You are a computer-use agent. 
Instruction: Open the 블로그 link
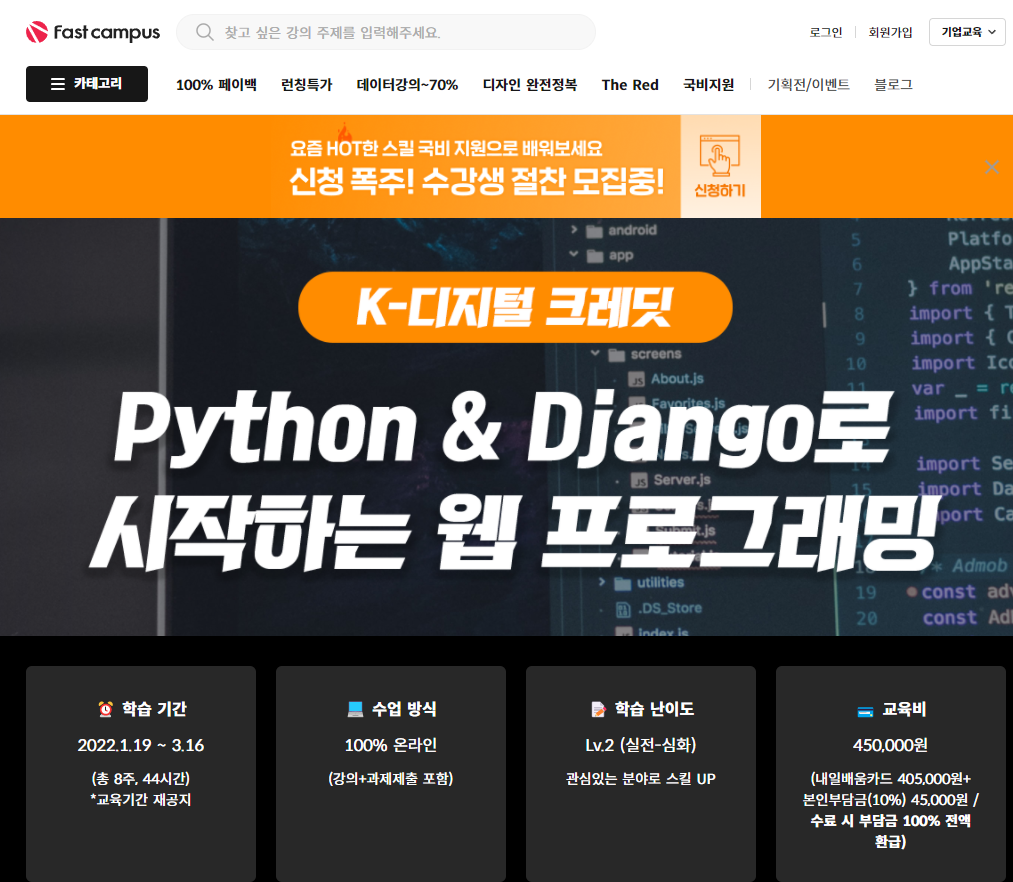(x=893, y=85)
